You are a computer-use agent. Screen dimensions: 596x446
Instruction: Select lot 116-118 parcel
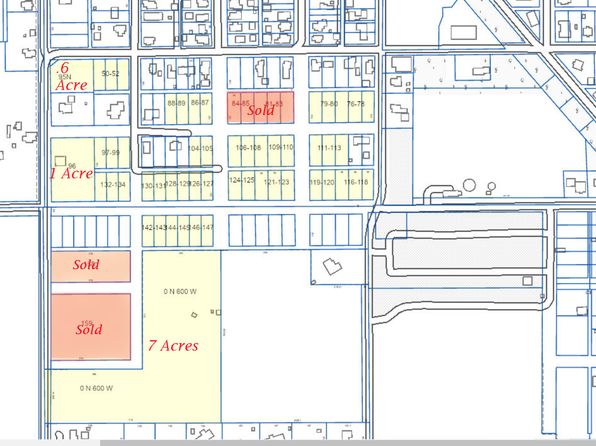(x=355, y=185)
